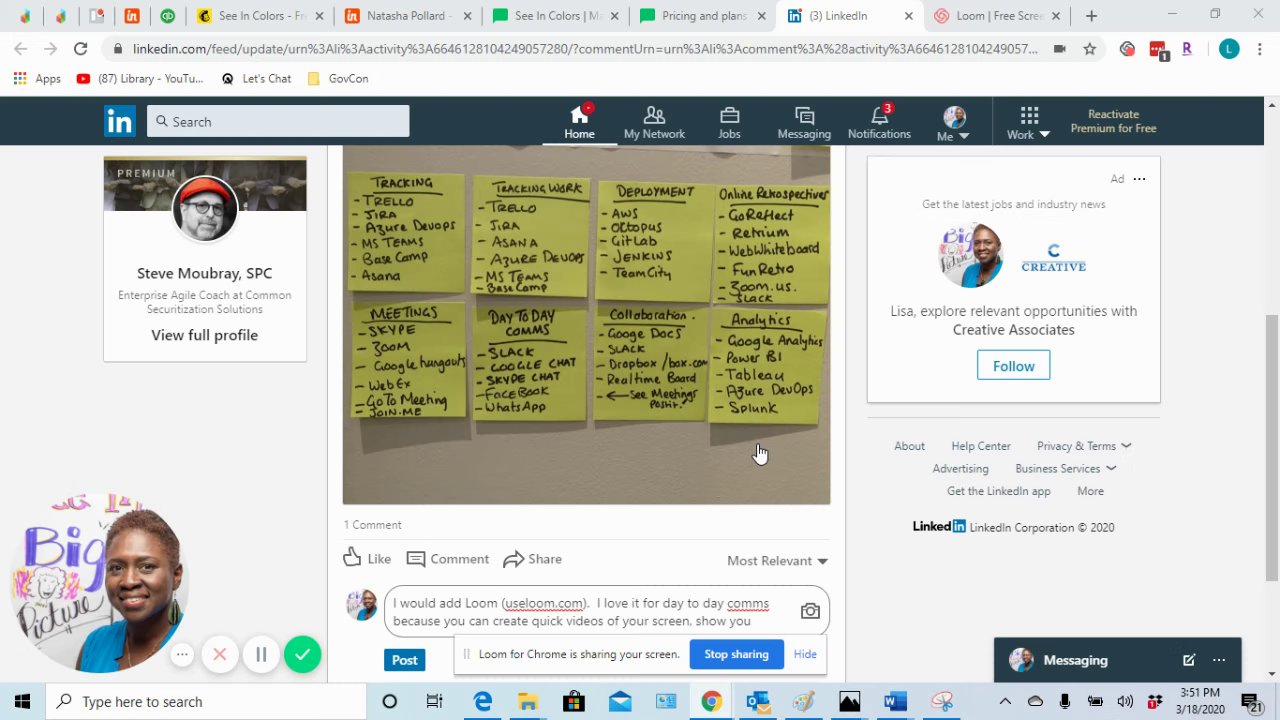Image resolution: width=1280 pixels, height=720 pixels.
Task: Click in LinkedIn search box
Action: point(278,121)
